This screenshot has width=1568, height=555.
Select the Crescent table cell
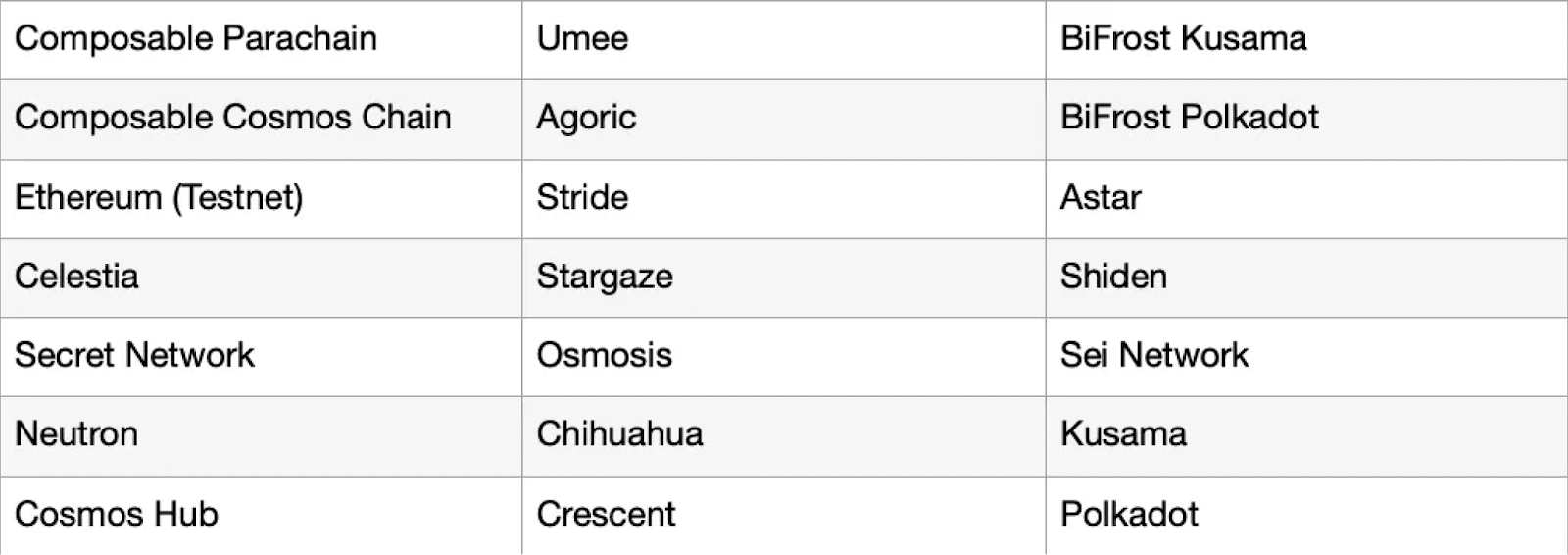606,514
